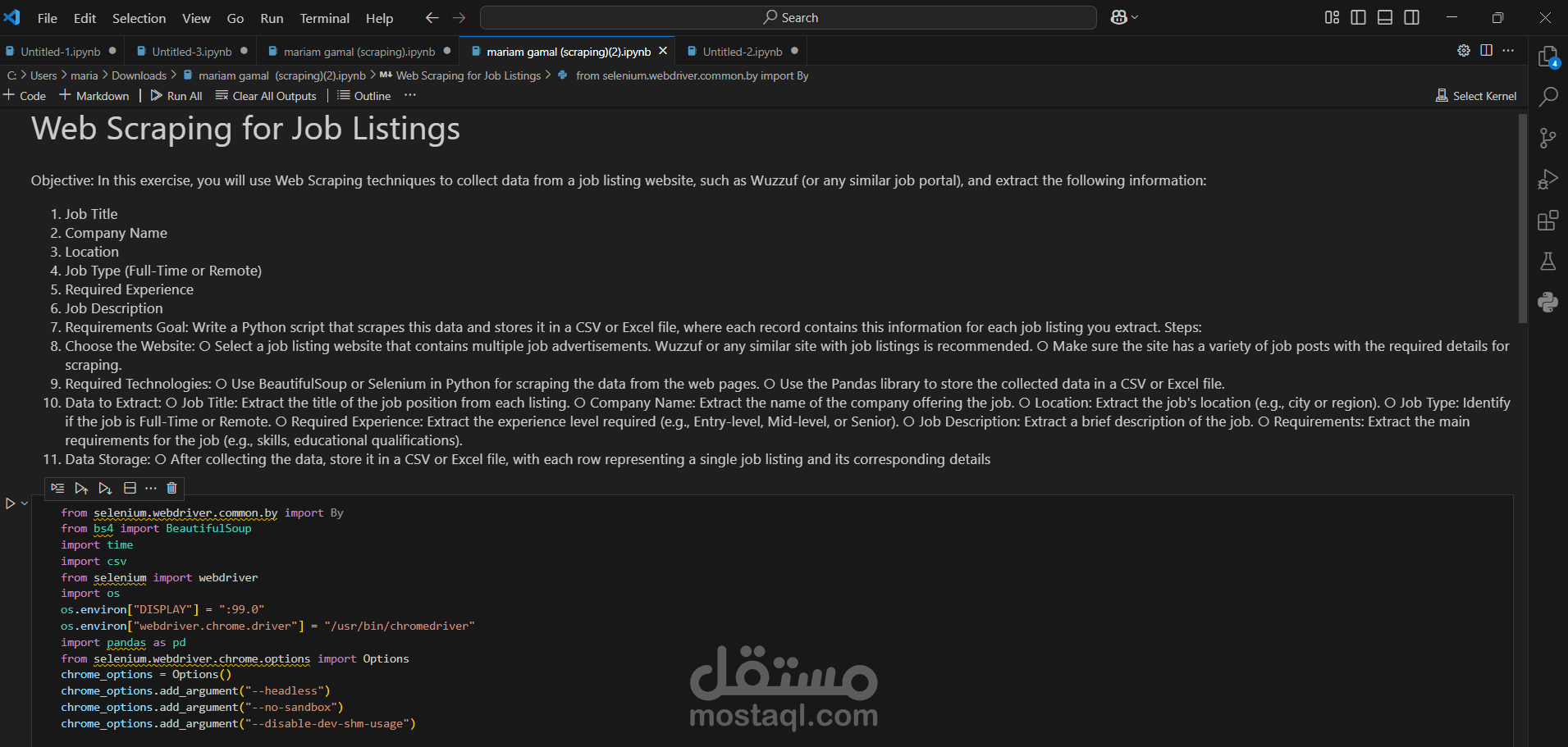Switch to the Untitled-1.ipynb tab
This screenshot has width=1568, height=747.
pyautogui.click(x=61, y=52)
